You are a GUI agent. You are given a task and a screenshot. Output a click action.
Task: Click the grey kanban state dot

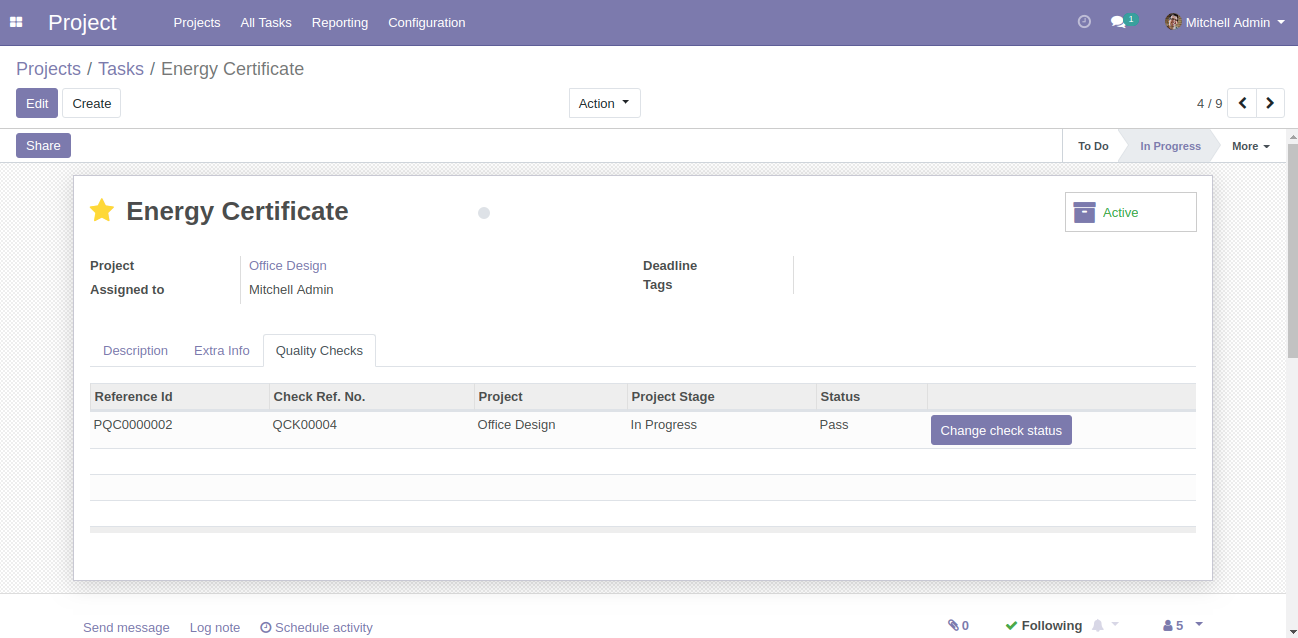coord(484,213)
